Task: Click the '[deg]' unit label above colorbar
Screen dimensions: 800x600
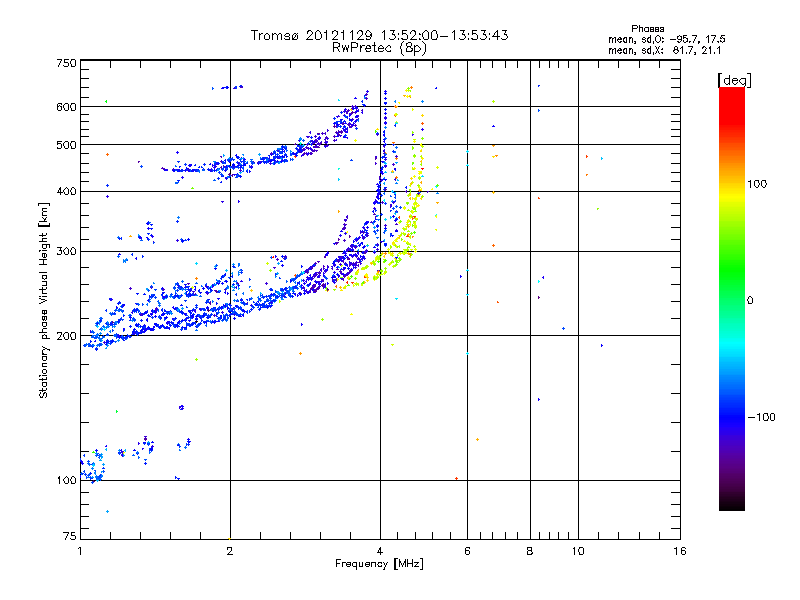Action: pos(734,80)
